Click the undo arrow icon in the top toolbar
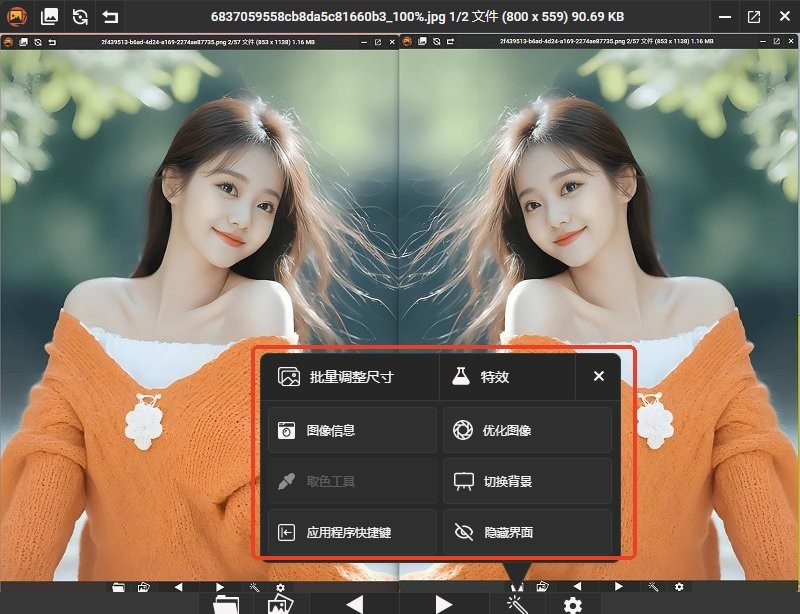The width and height of the screenshot is (800, 614). point(110,17)
